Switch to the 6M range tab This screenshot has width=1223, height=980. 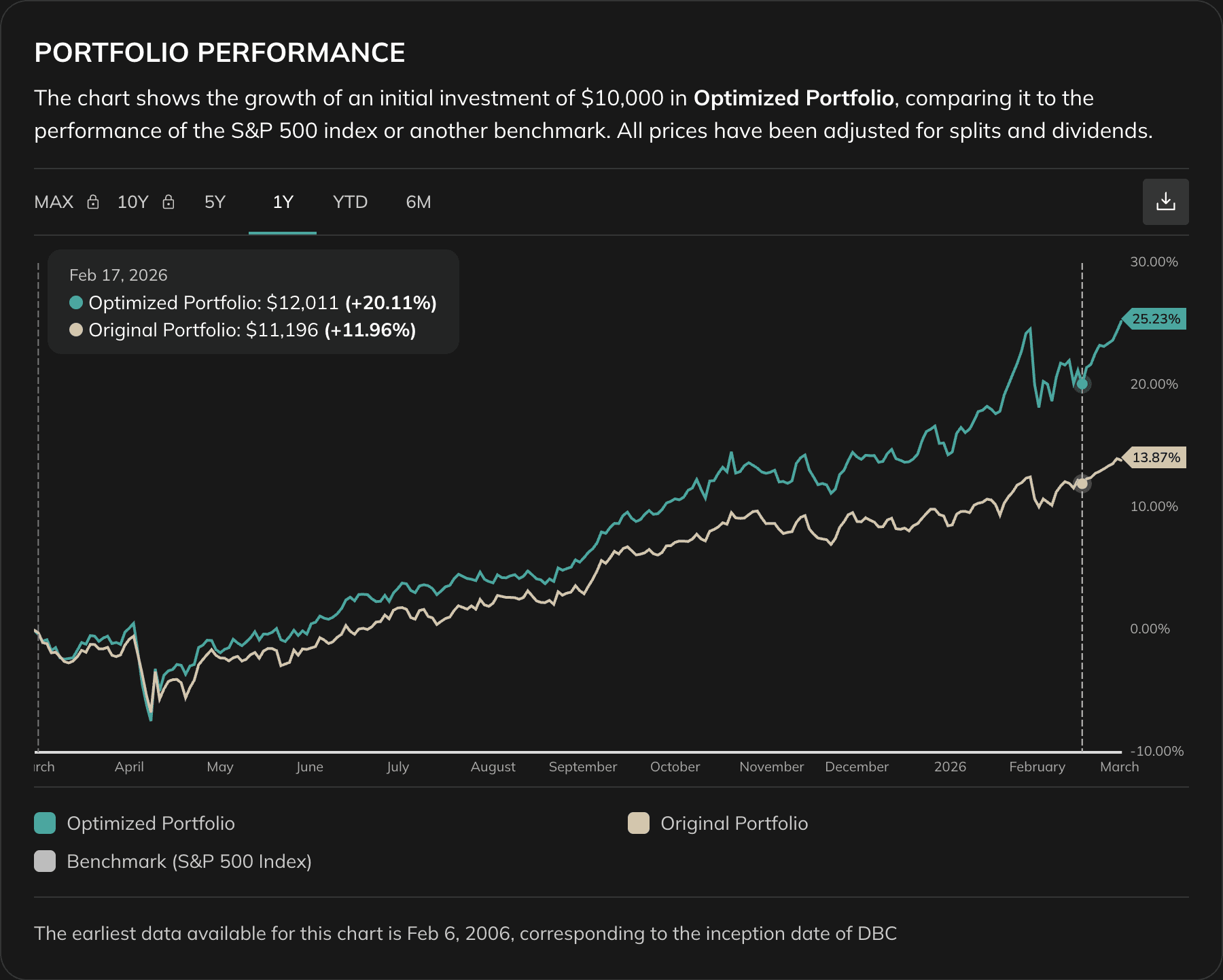tap(419, 202)
